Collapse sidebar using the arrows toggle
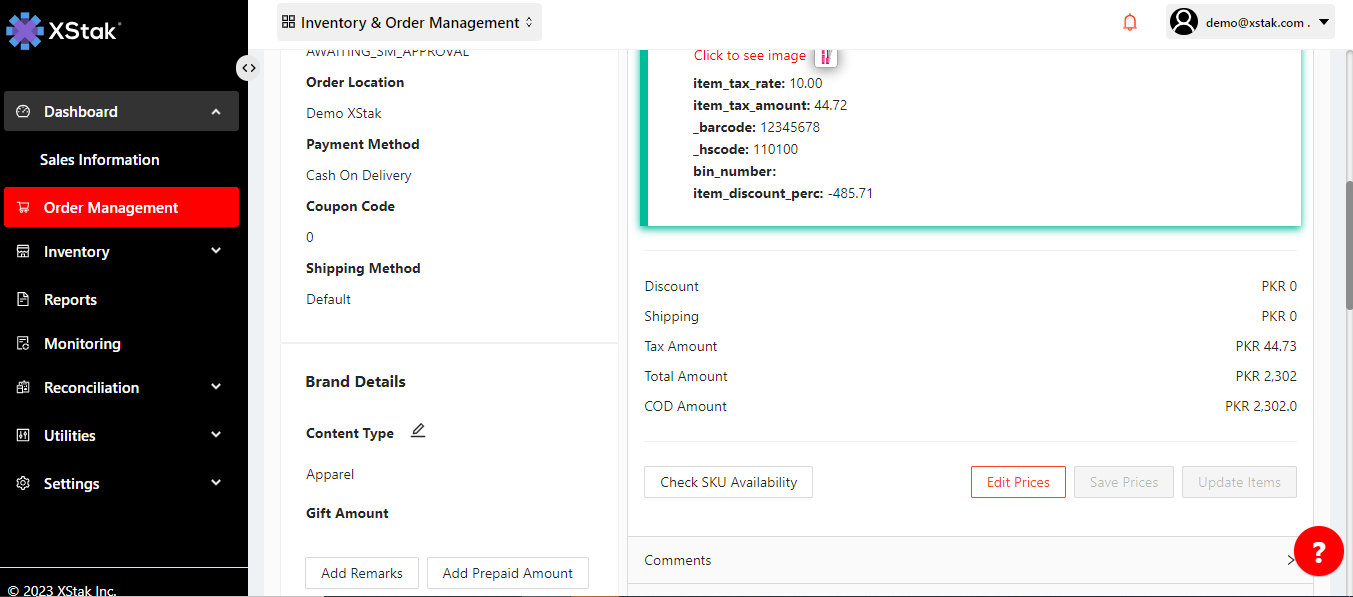The width and height of the screenshot is (1353, 597). (x=248, y=68)
